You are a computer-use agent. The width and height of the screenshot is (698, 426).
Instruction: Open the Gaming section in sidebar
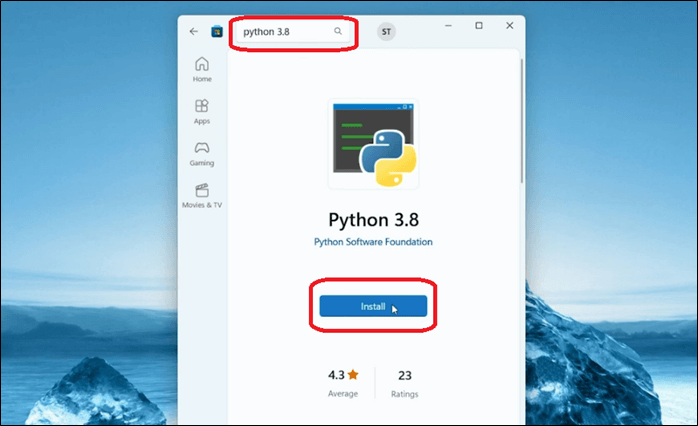point(202,154)
